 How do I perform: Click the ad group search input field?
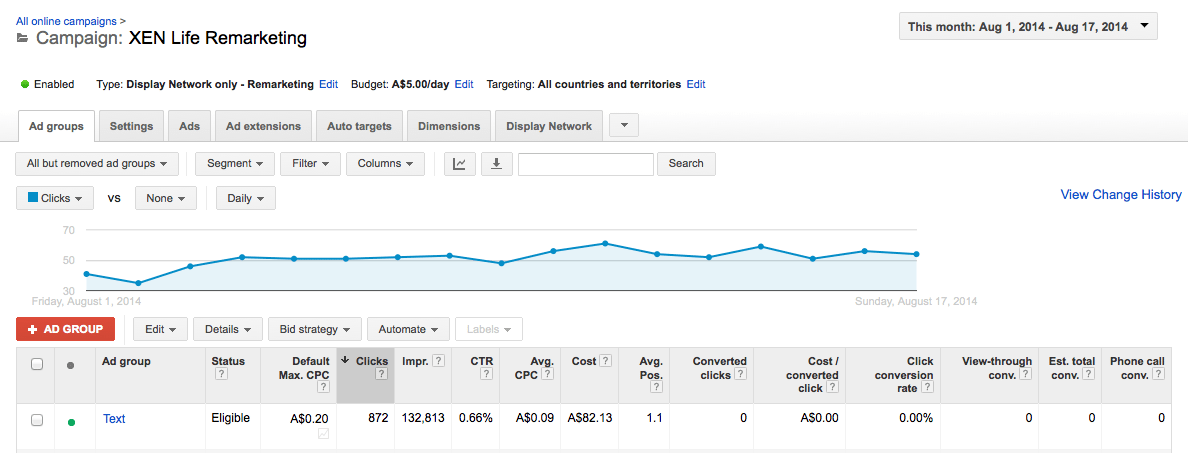coord(585,164)
